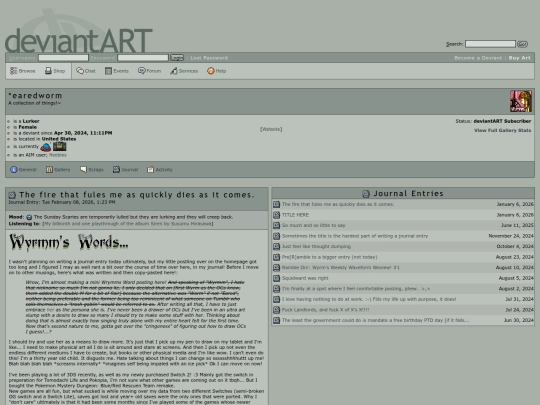Click the Scraps tab icon
Viewport: 540px width, 405px height.
coord(83,169)
